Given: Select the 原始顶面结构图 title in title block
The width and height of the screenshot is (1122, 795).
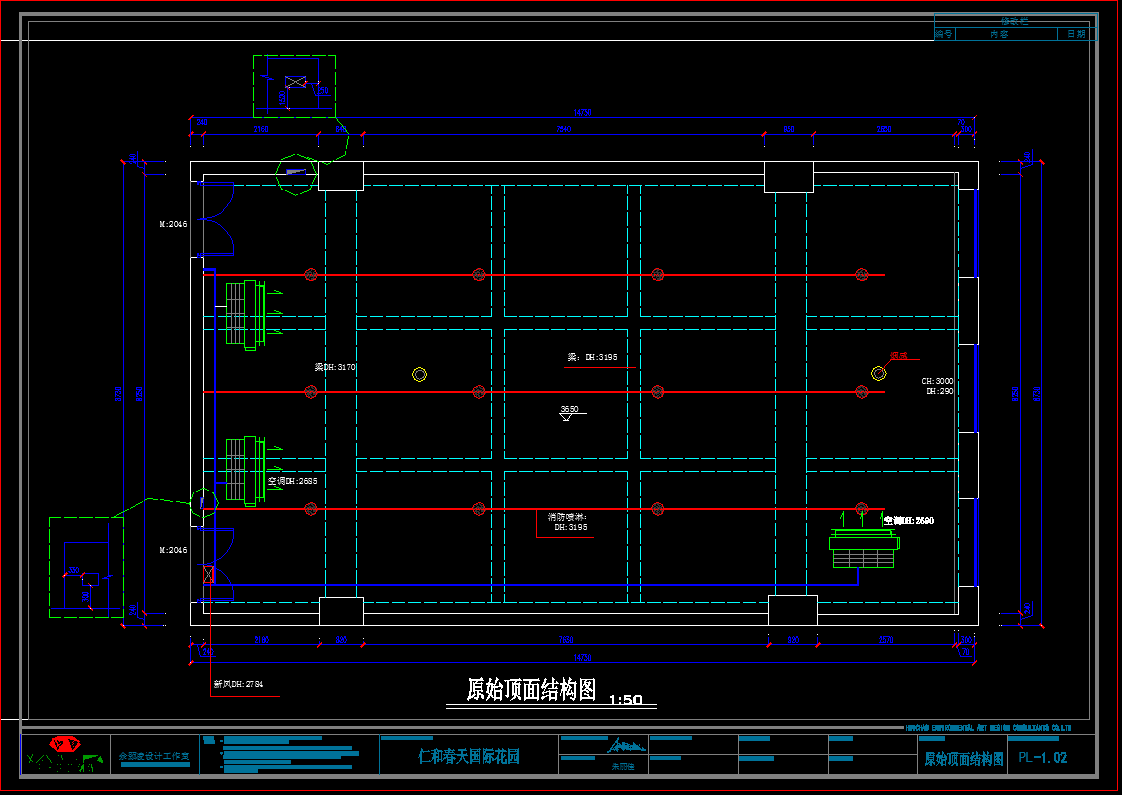Looking at the screenshot, I should coord(964,759).
